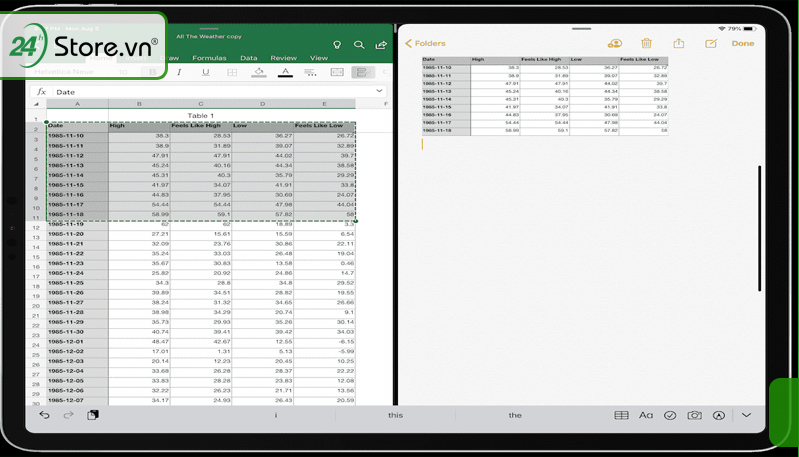Viewport: 799px width, 457px height.
Task: Tap the Excel window grabber handle
Action: [209, 29]
